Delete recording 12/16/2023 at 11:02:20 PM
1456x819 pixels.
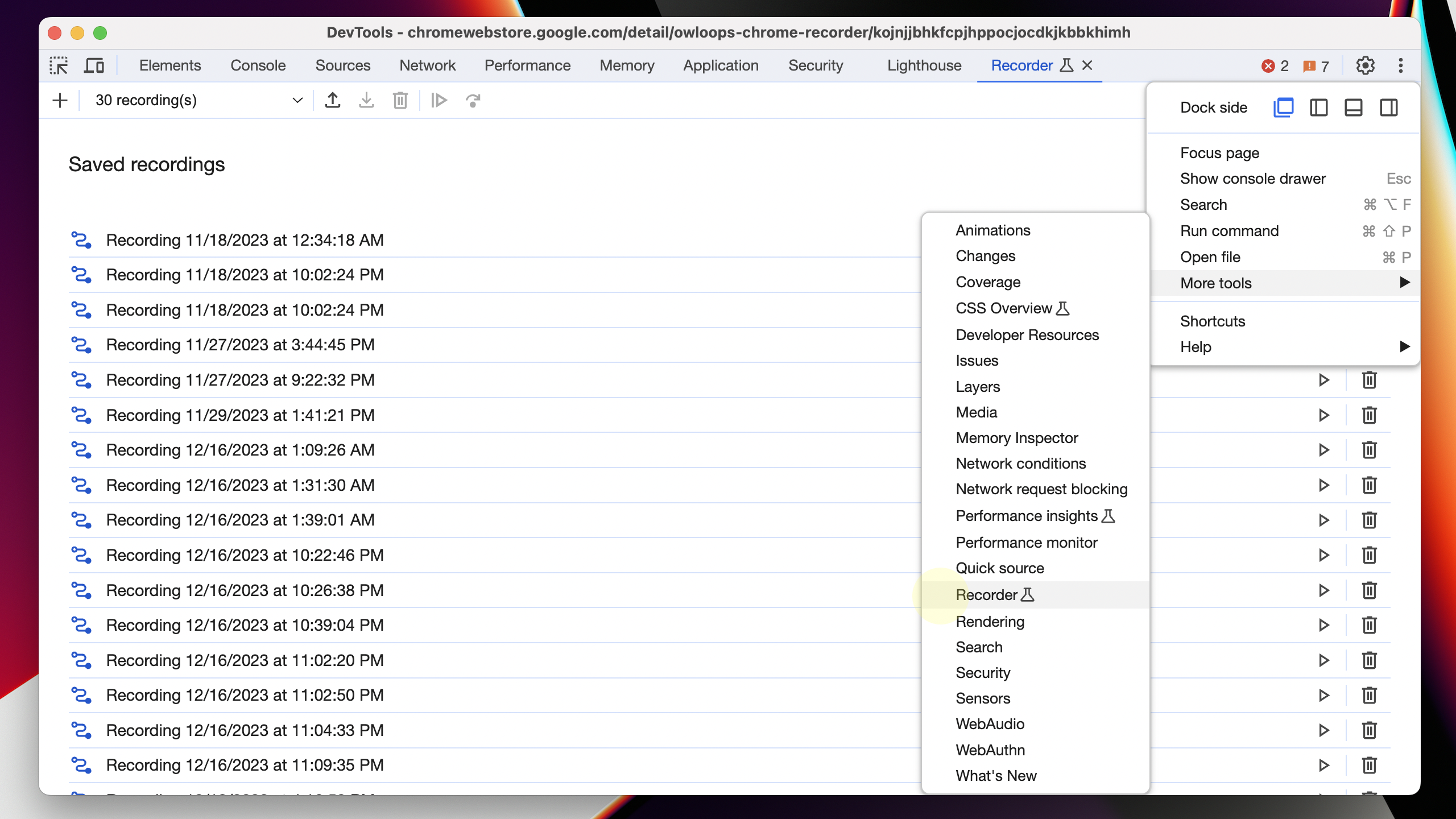(x=1370, y=660)
